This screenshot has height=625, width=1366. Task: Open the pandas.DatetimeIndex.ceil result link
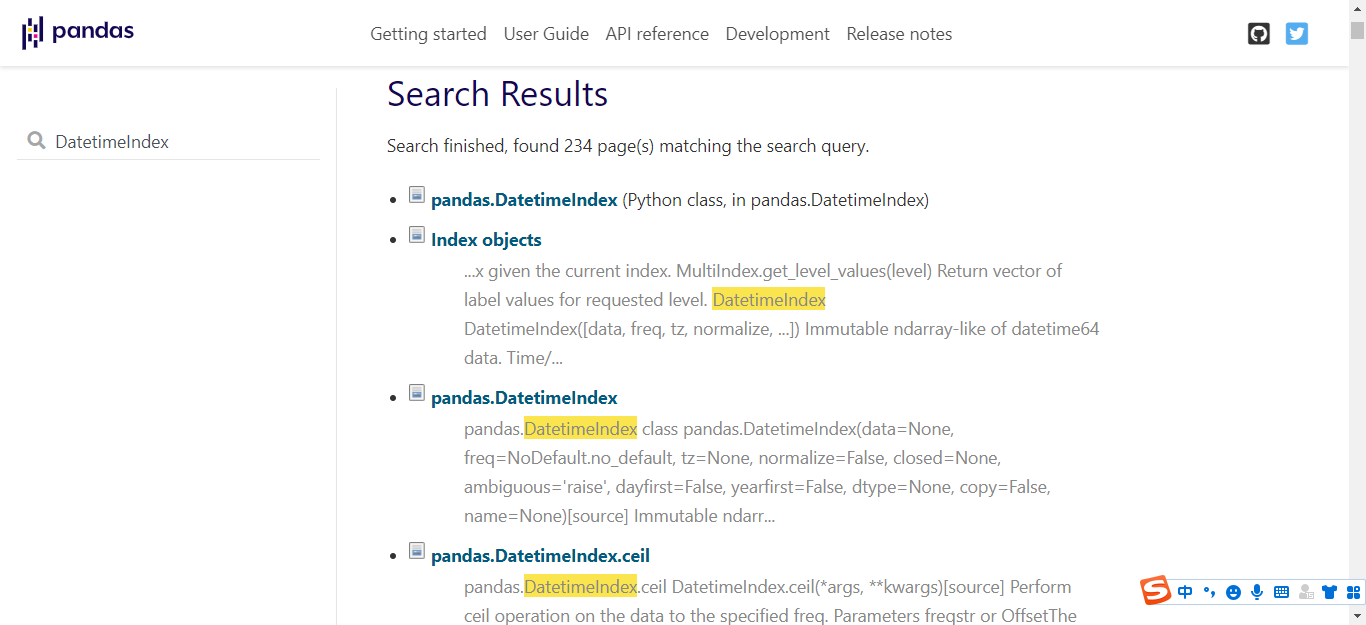coord(540,555)
